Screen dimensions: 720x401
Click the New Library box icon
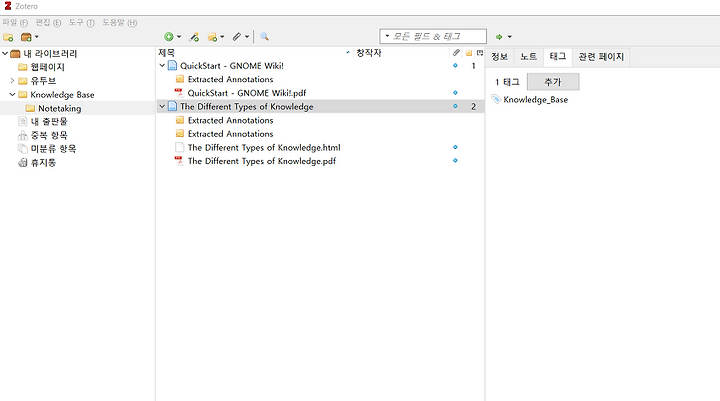pyautogui.click(x=26, y=37)
